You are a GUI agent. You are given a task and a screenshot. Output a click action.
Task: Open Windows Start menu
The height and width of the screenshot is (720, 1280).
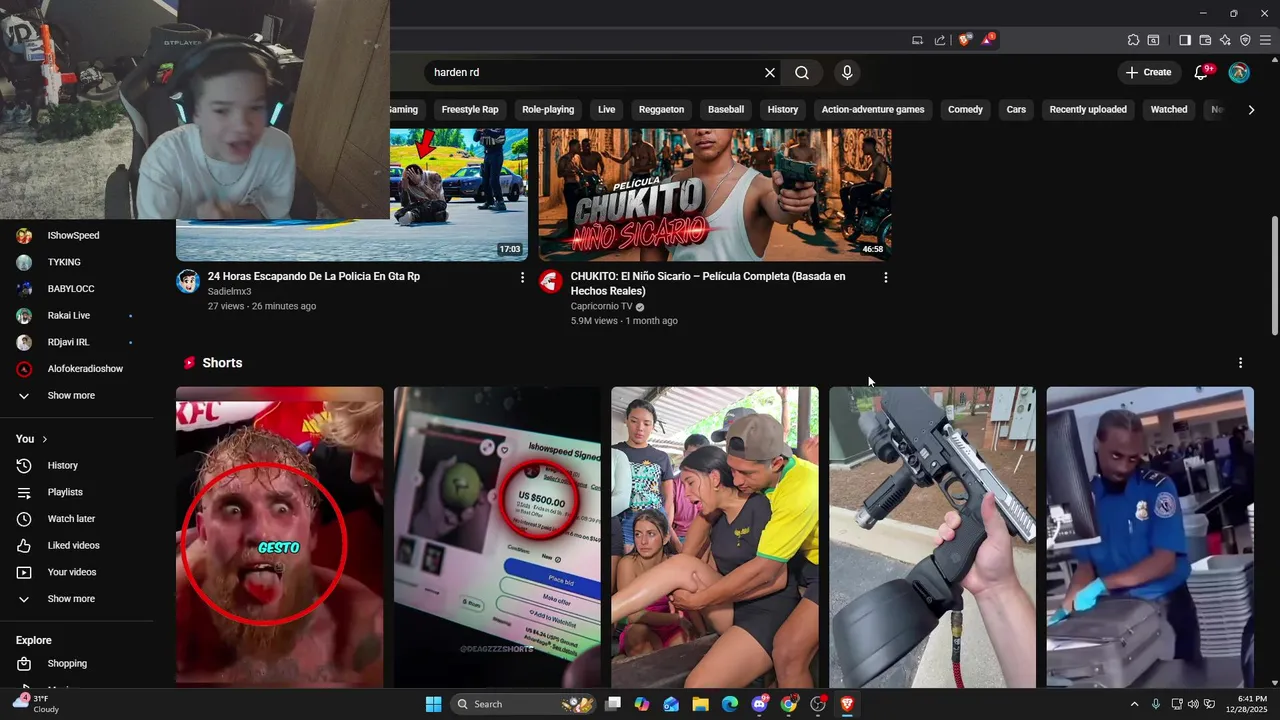[x=433, y=704]
